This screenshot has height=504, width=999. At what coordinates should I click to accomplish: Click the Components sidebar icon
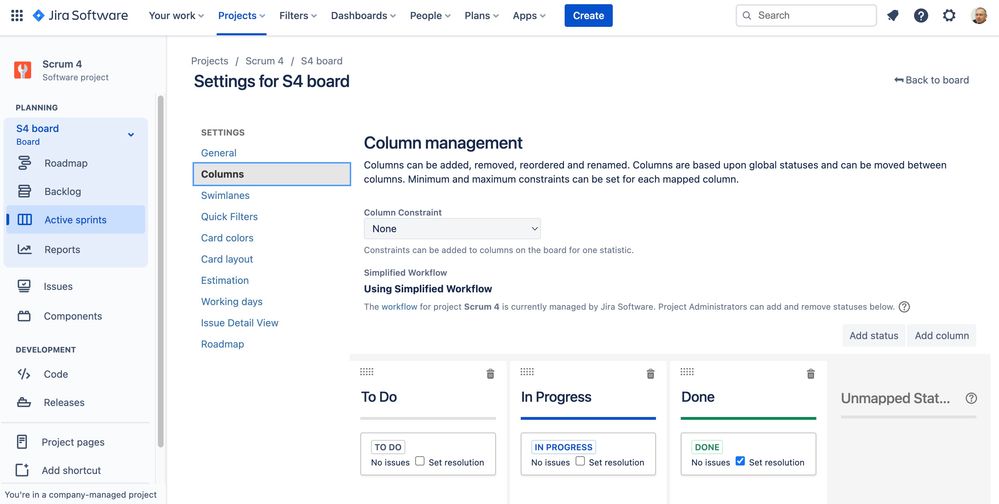click(x=24, y=316)
